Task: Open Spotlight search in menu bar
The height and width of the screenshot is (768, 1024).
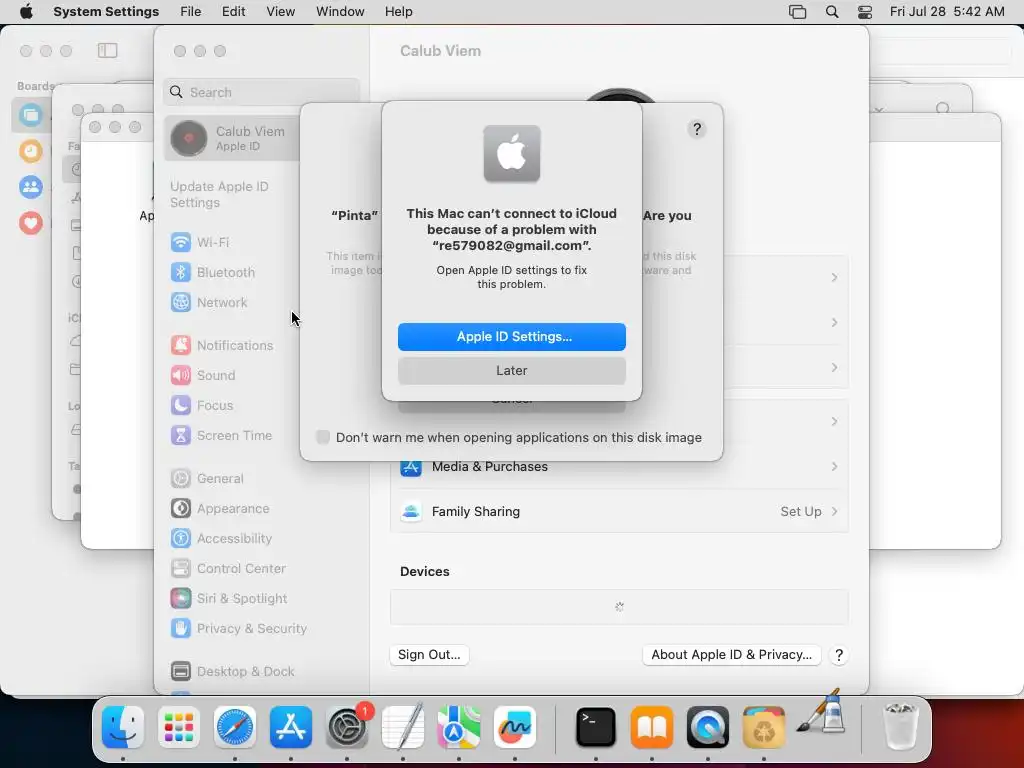Action: (832, 12)
